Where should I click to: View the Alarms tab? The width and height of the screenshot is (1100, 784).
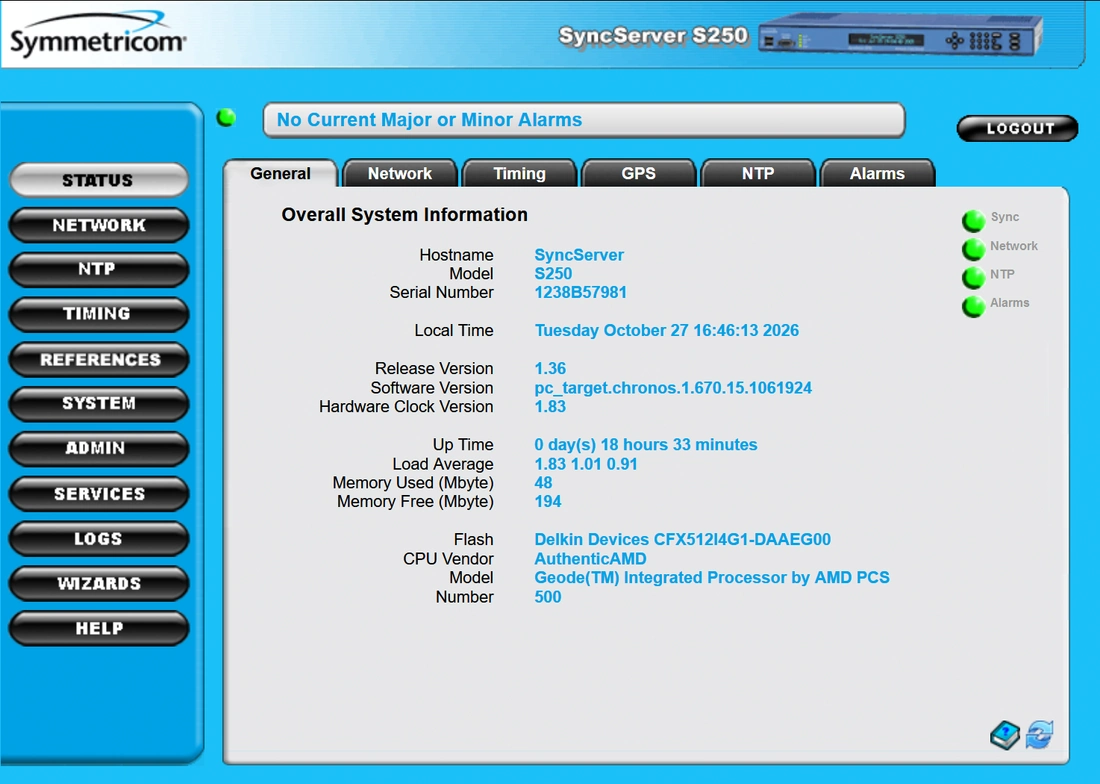(877, 173)
